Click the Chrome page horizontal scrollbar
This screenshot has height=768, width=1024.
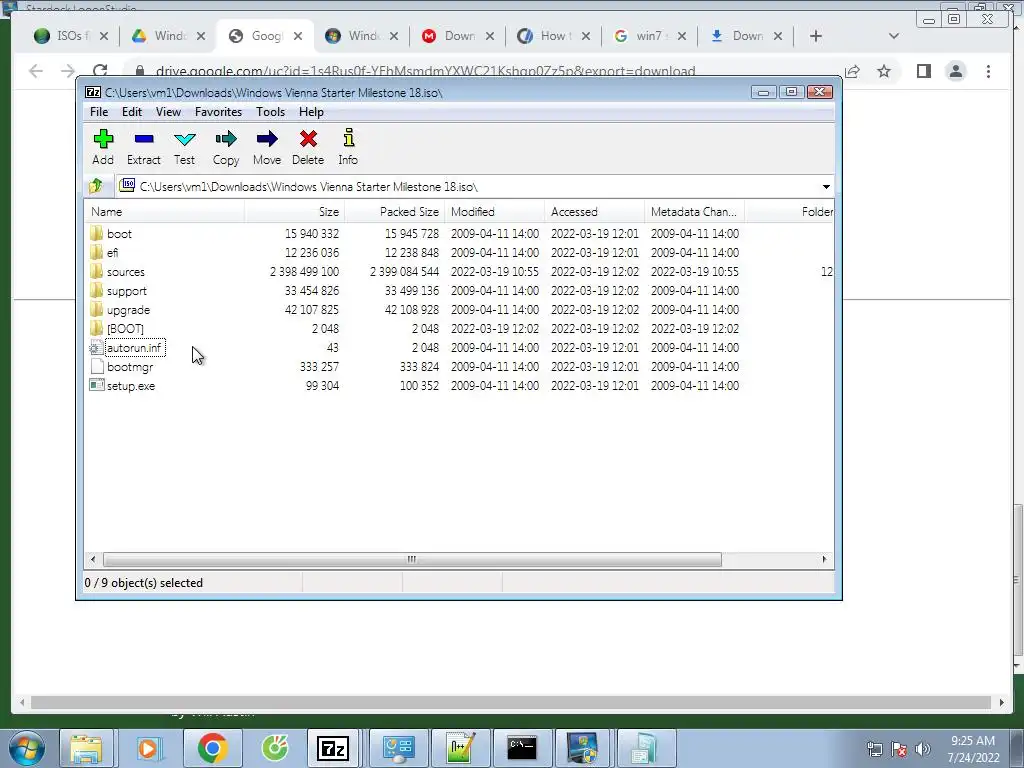click(511, 703)
